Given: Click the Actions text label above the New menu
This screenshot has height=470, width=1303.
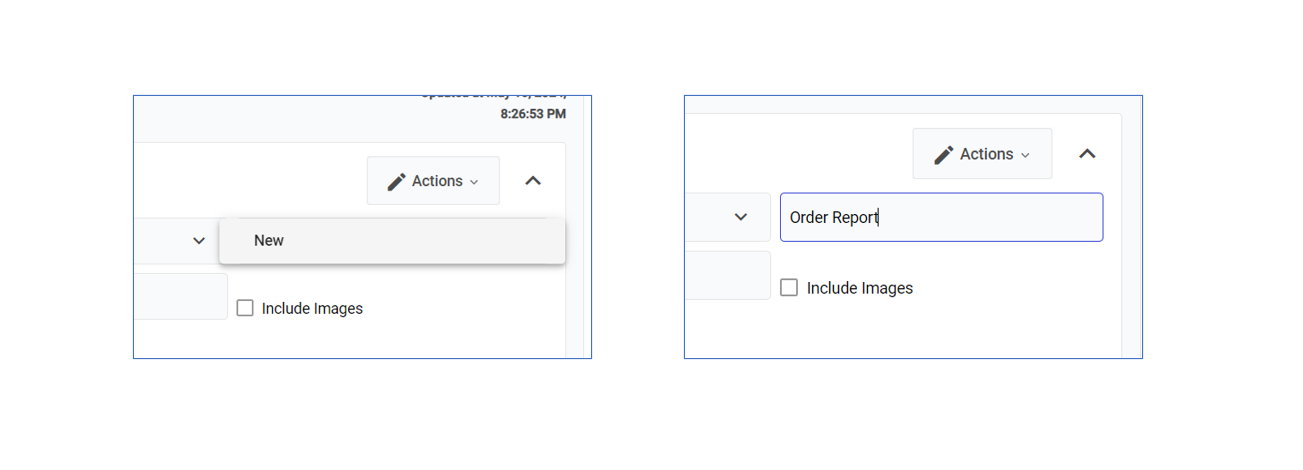Looking at the screenshot, I should pyautogui.click(x=437, y=181).
